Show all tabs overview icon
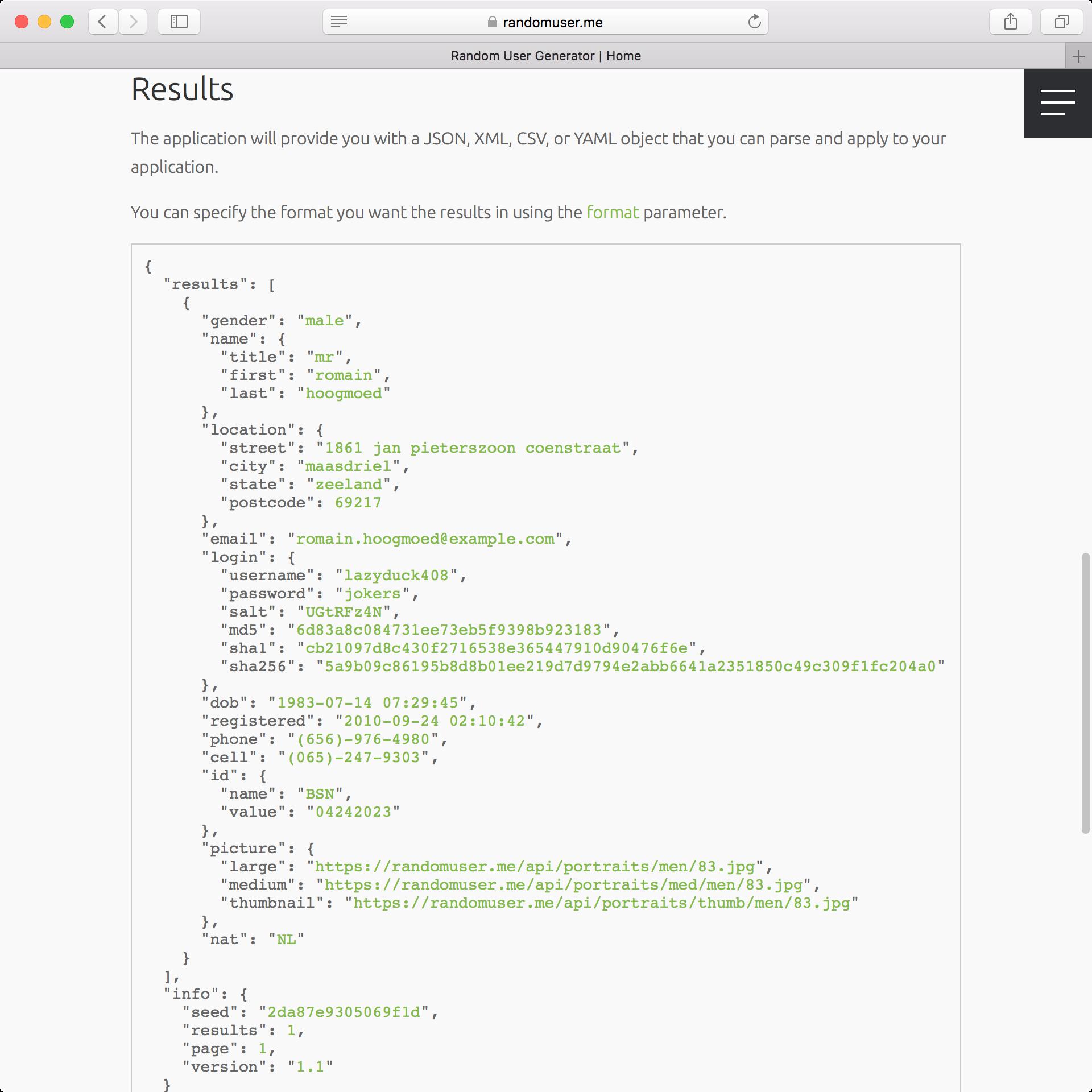Screen dimensions: 1092x1092 coord(1061,22)
